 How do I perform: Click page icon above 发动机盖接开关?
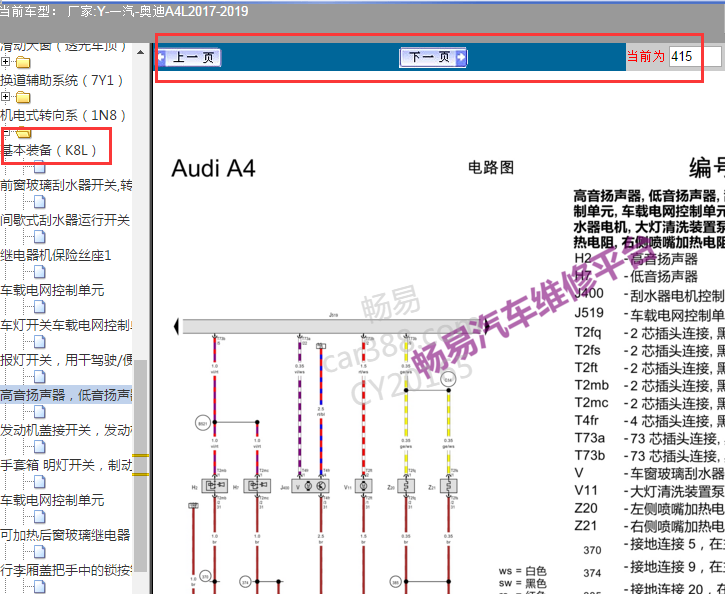40,412
